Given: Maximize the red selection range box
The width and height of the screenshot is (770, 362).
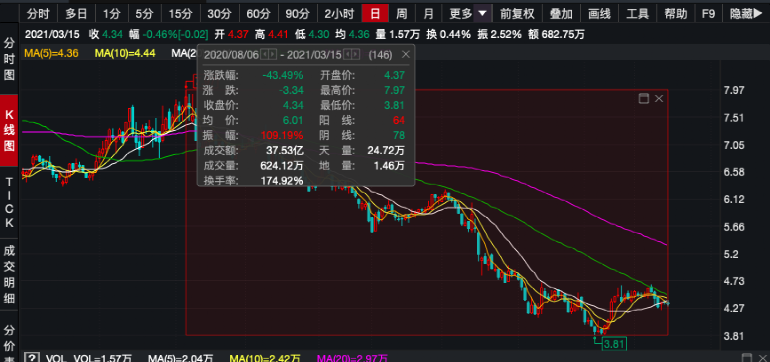Looking at the screenshot, I should tap(644, 98).
